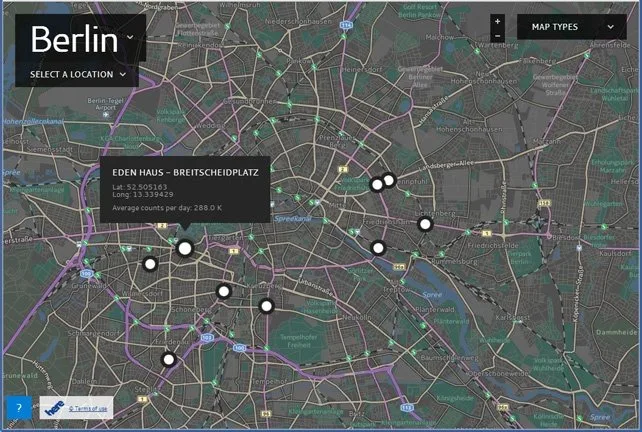The height and width of the screenshot is (432, 642).
Task: Click the 114 highway shield
Action: (x=346, y=25)
